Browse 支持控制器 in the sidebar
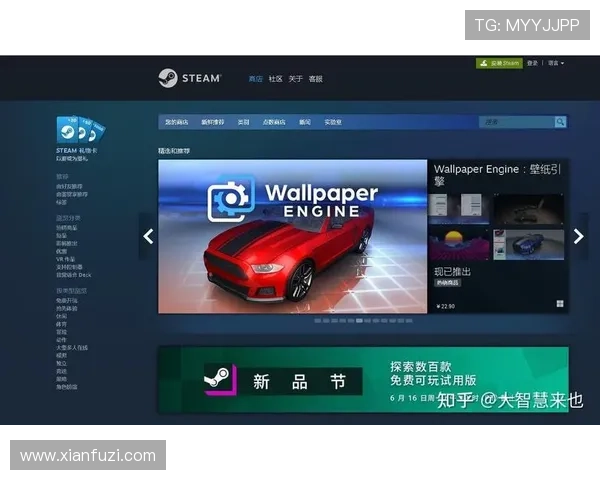Screen dimensions: 600x480 [69, 267]
